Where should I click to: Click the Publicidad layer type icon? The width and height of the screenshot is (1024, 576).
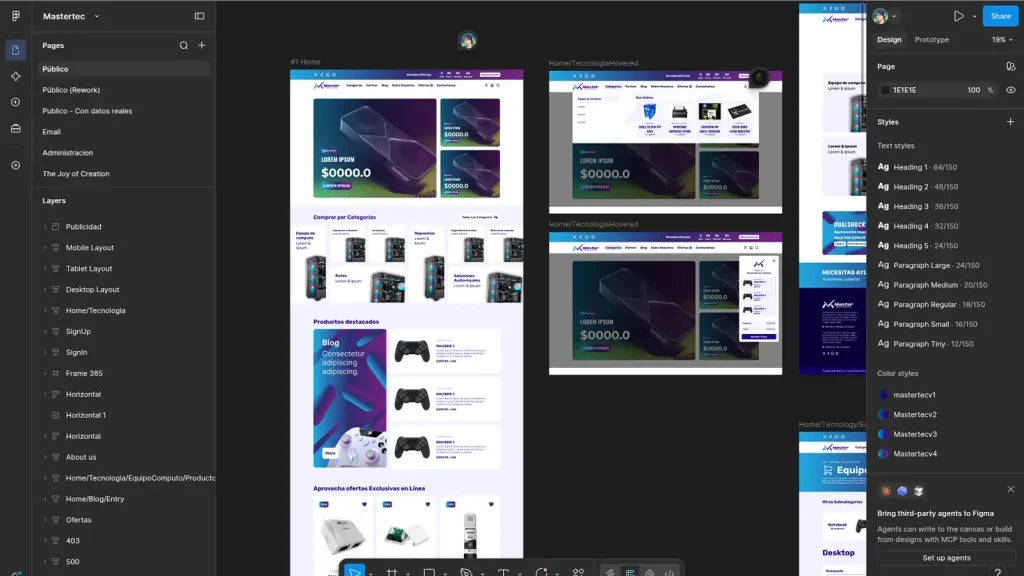56,227
